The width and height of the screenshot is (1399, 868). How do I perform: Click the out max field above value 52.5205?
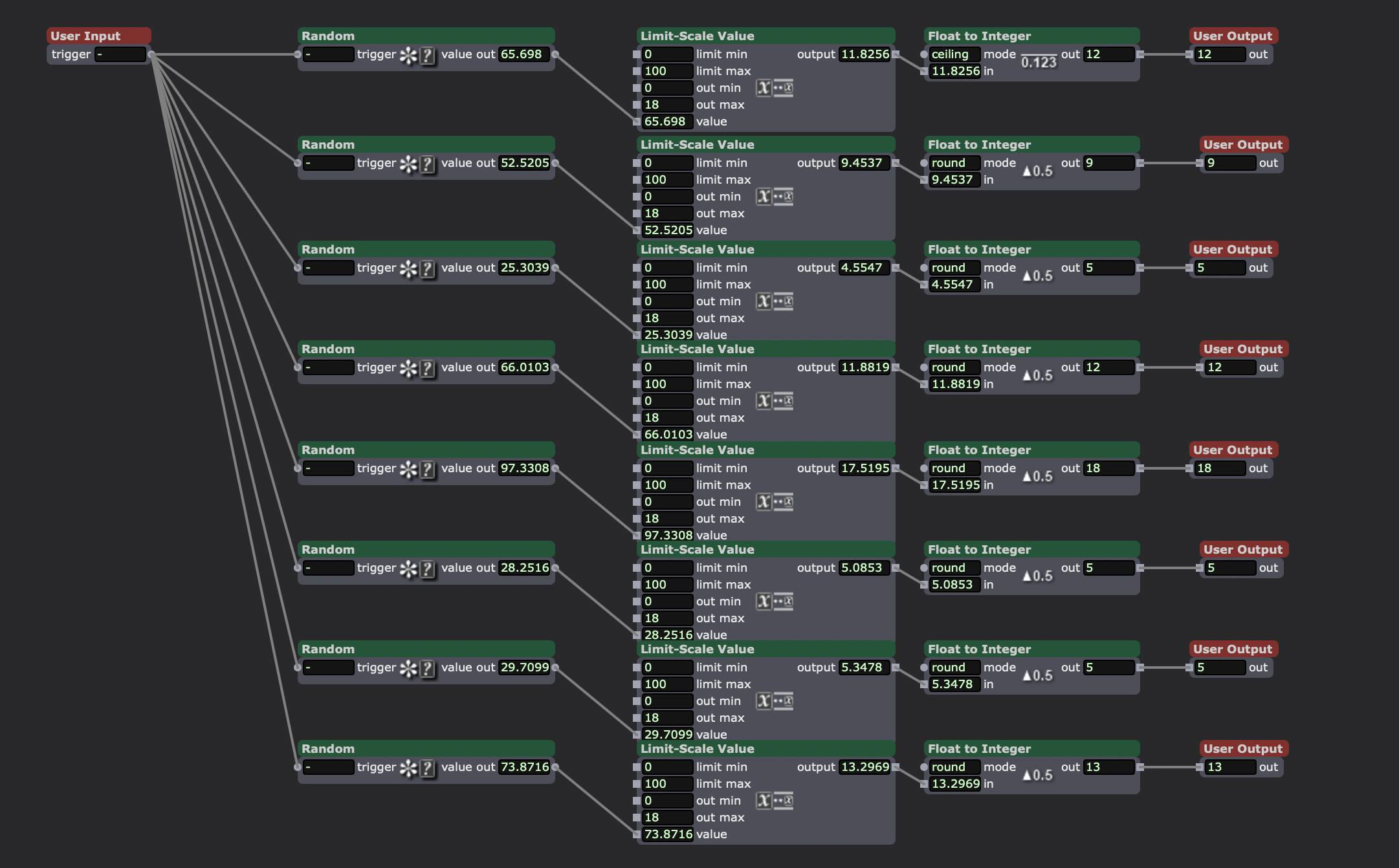666,213
